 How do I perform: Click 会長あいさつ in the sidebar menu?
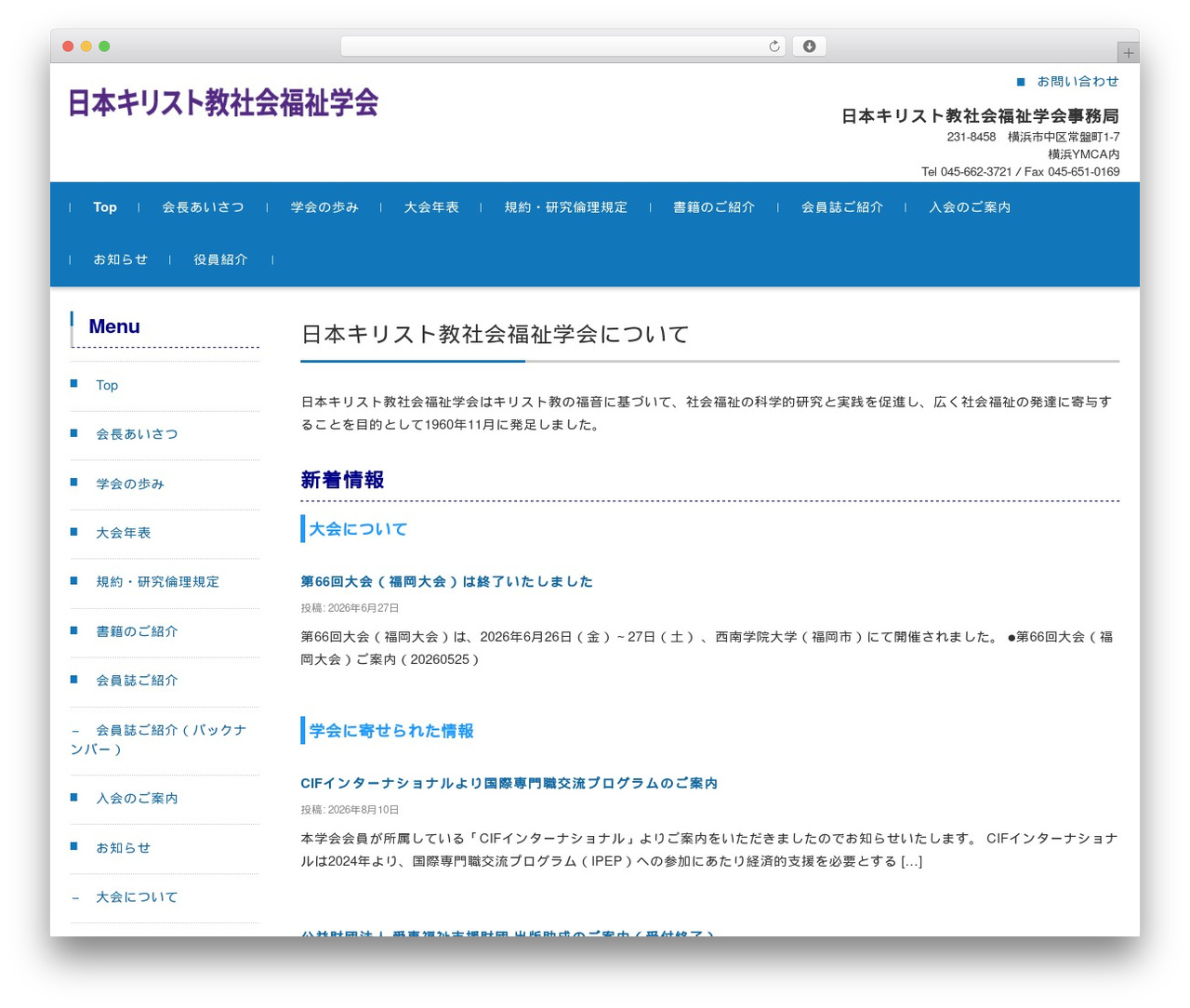click(x=137, y=434)
